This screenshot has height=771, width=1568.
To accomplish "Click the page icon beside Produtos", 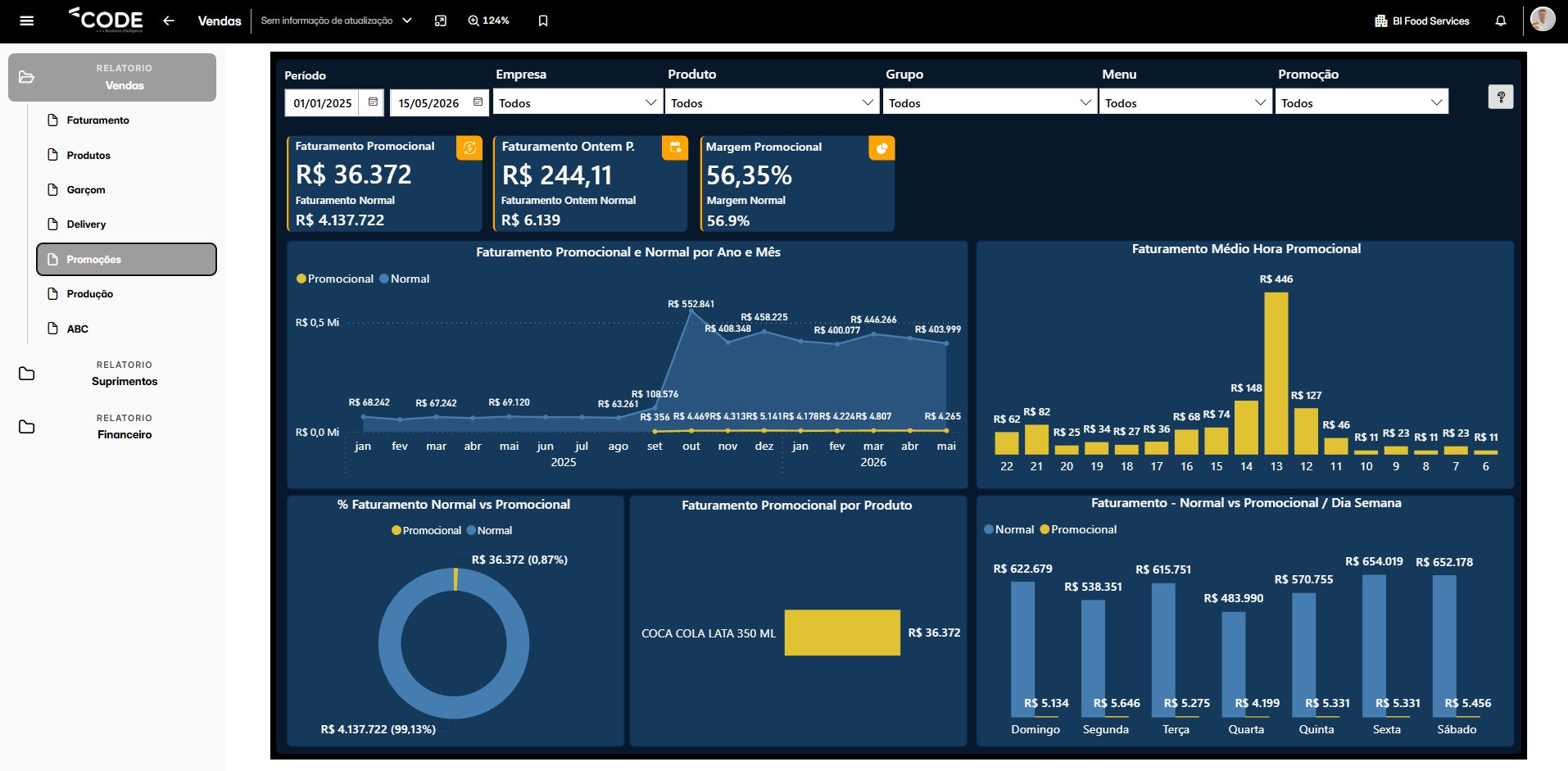I will pos(52,155).
